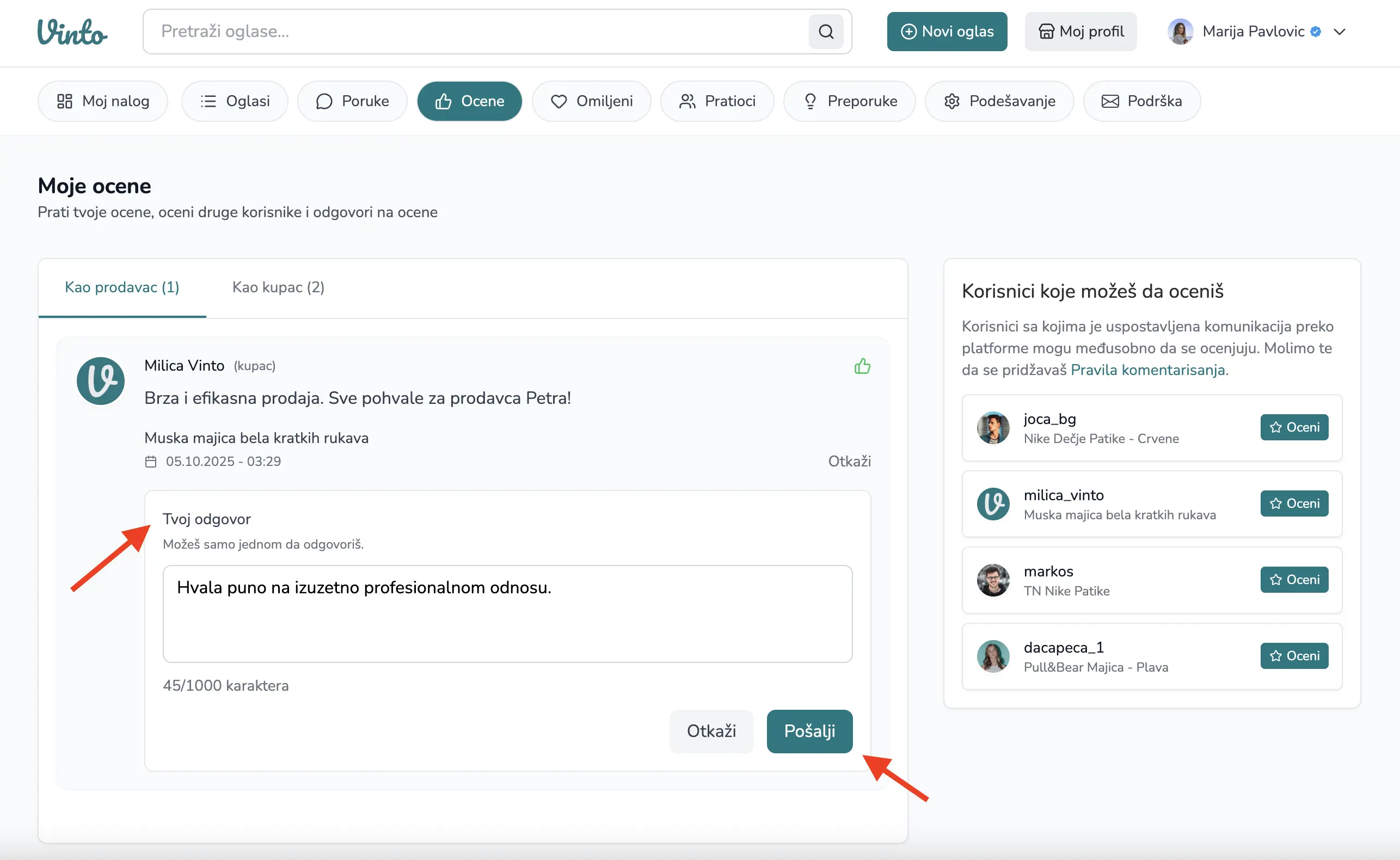
Task: Click the verified badge next to Marija Pavlovic
Action: click(x=1315, y=32)
